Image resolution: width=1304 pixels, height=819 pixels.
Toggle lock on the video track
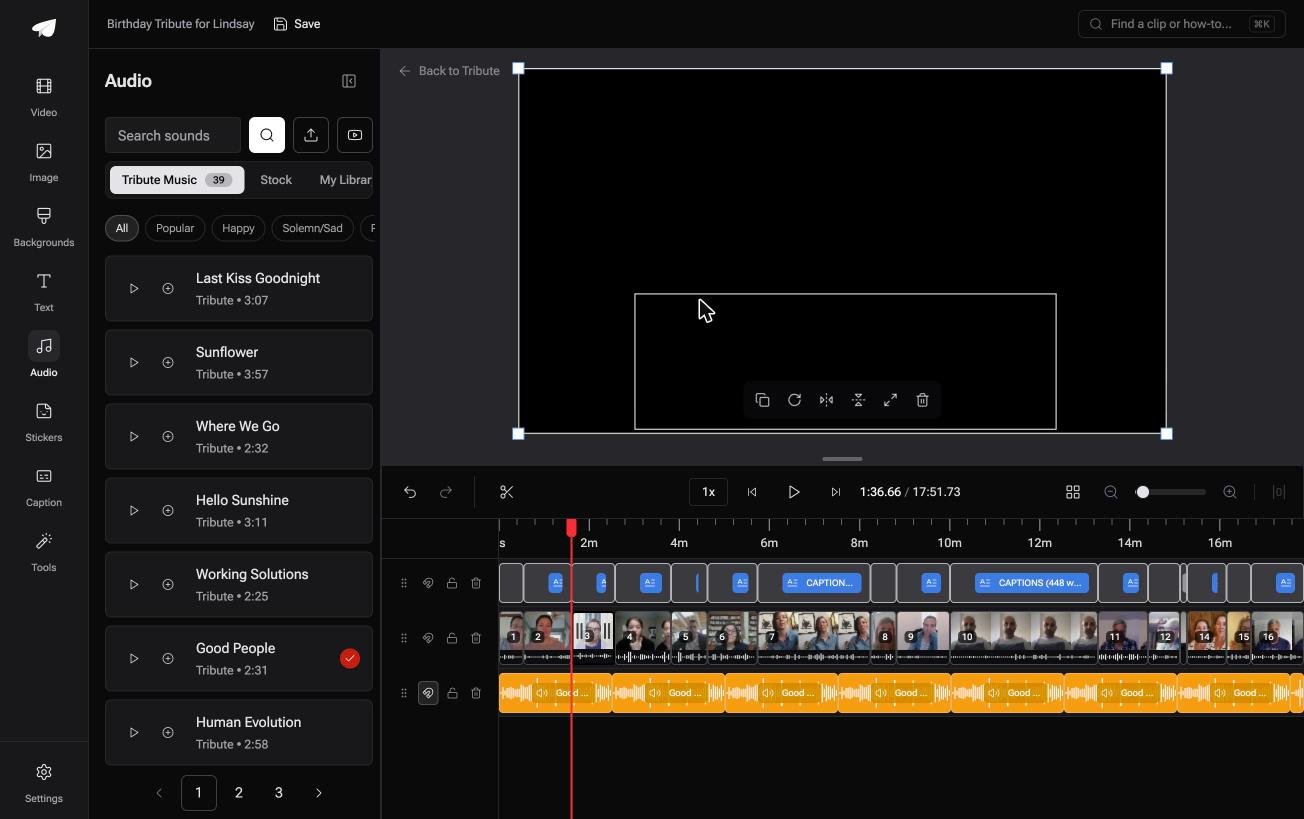pyautogui.click(x=452, y=638)
